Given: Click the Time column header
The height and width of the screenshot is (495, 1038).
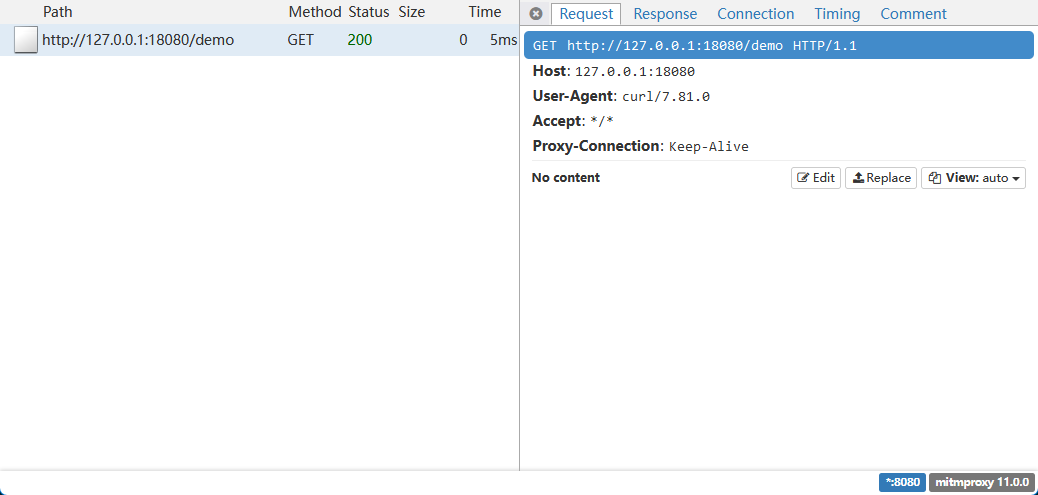Looking at the screenshot, I should click(485, 12).
